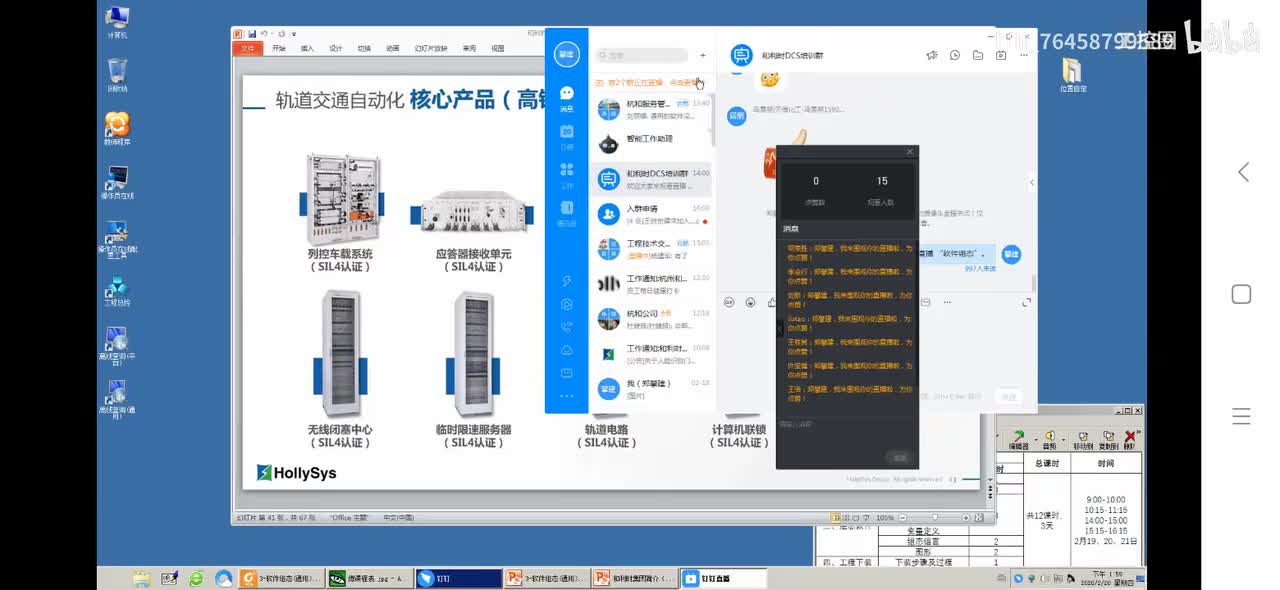Open the 和利时DCS培训群 conversation
The height and width of the screenshot is (590, 1280).
pos(654,179)
